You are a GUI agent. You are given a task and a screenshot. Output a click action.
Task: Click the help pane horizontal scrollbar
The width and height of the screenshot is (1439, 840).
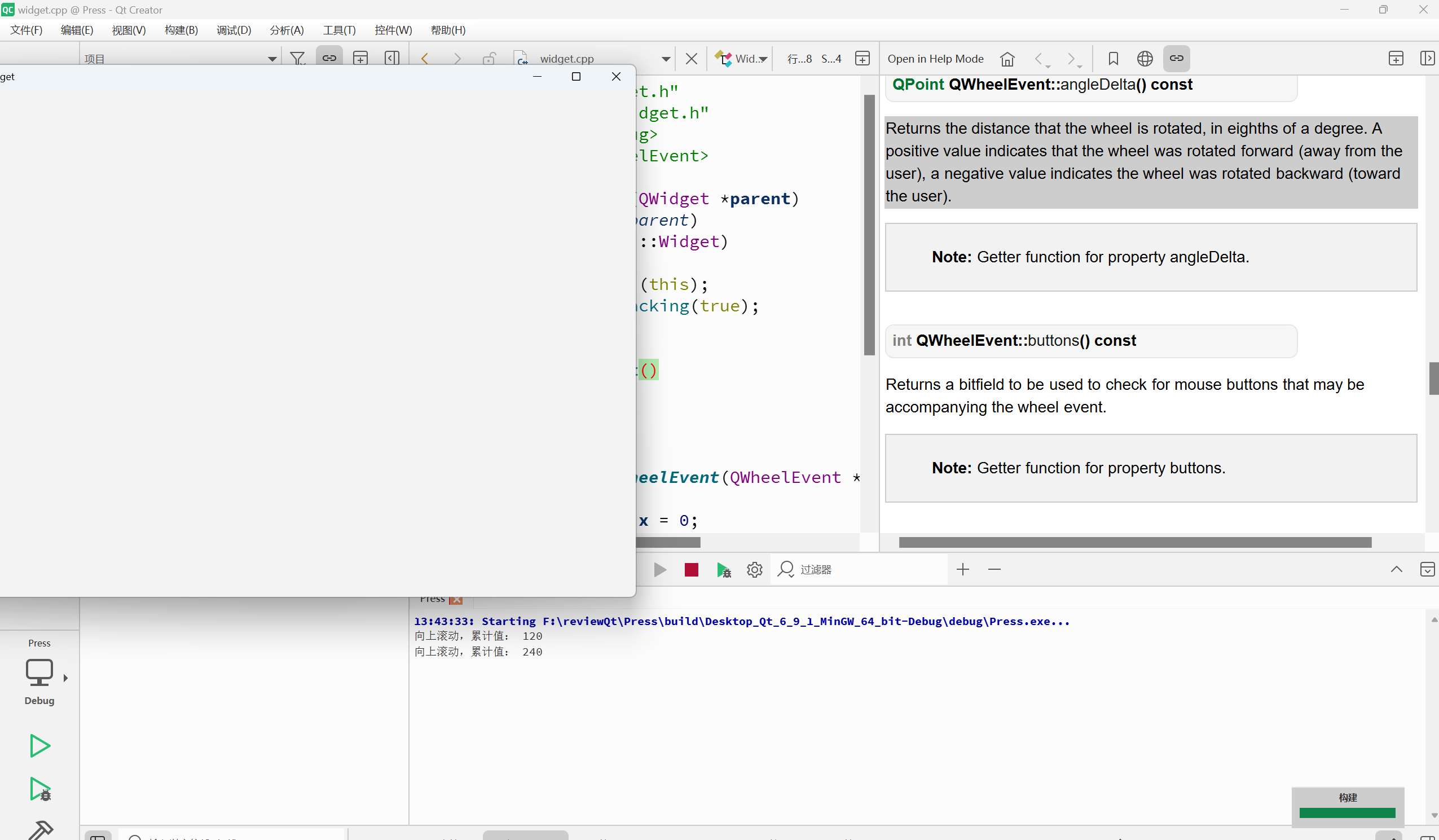[x=1134, y=542]
